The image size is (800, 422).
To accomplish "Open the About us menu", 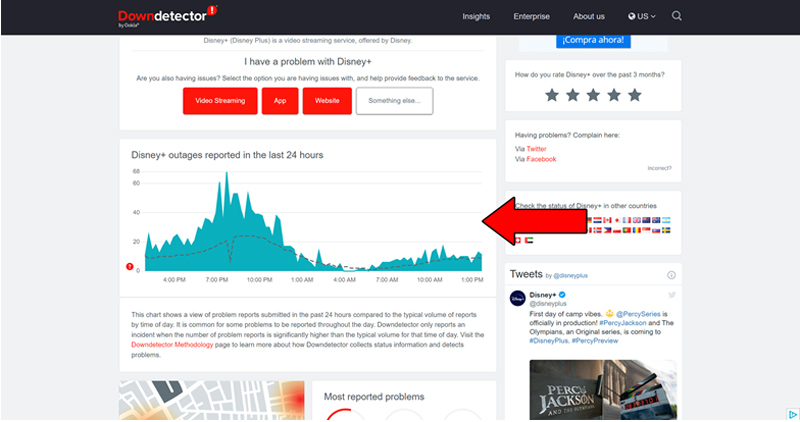I will coord(589,16).
